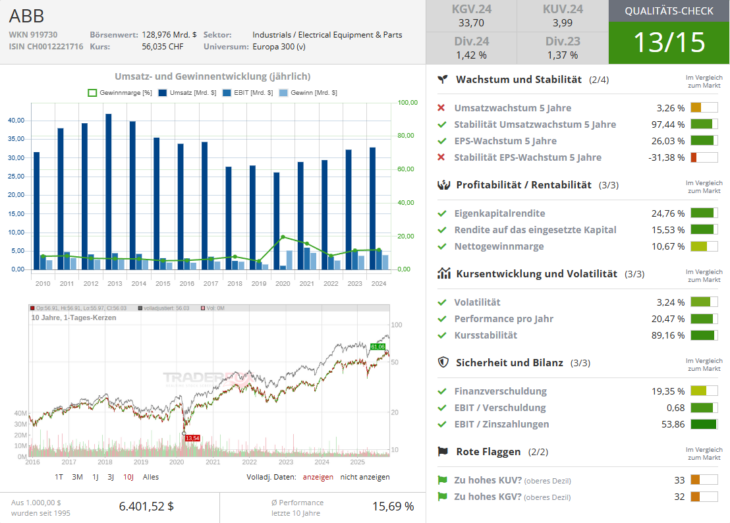This screenshot has height=523, width=730.
Task: Open the Stabilität EPS-Wachstum 5 Jahre metric
Action: [527, 157]
